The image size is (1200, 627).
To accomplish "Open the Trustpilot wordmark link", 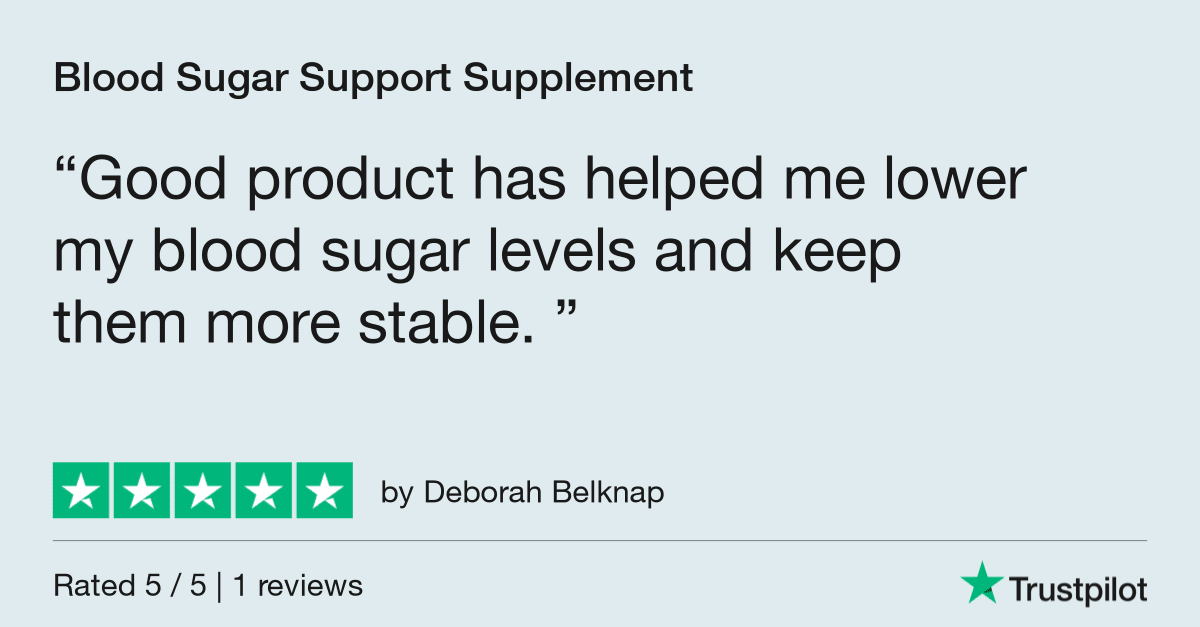I will point(1076,589).
